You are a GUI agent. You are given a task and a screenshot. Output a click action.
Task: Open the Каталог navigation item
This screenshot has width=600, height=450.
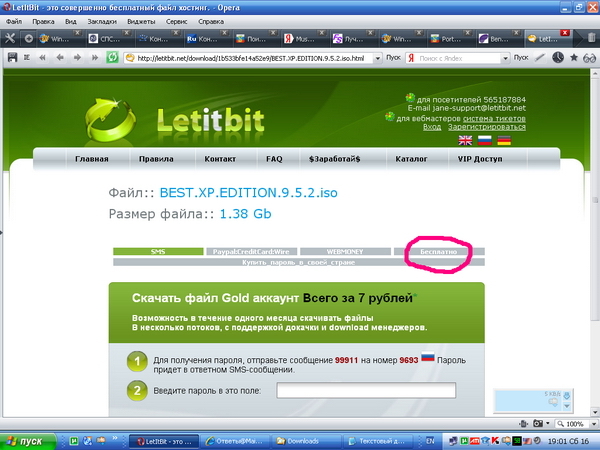tap(411, 159)
